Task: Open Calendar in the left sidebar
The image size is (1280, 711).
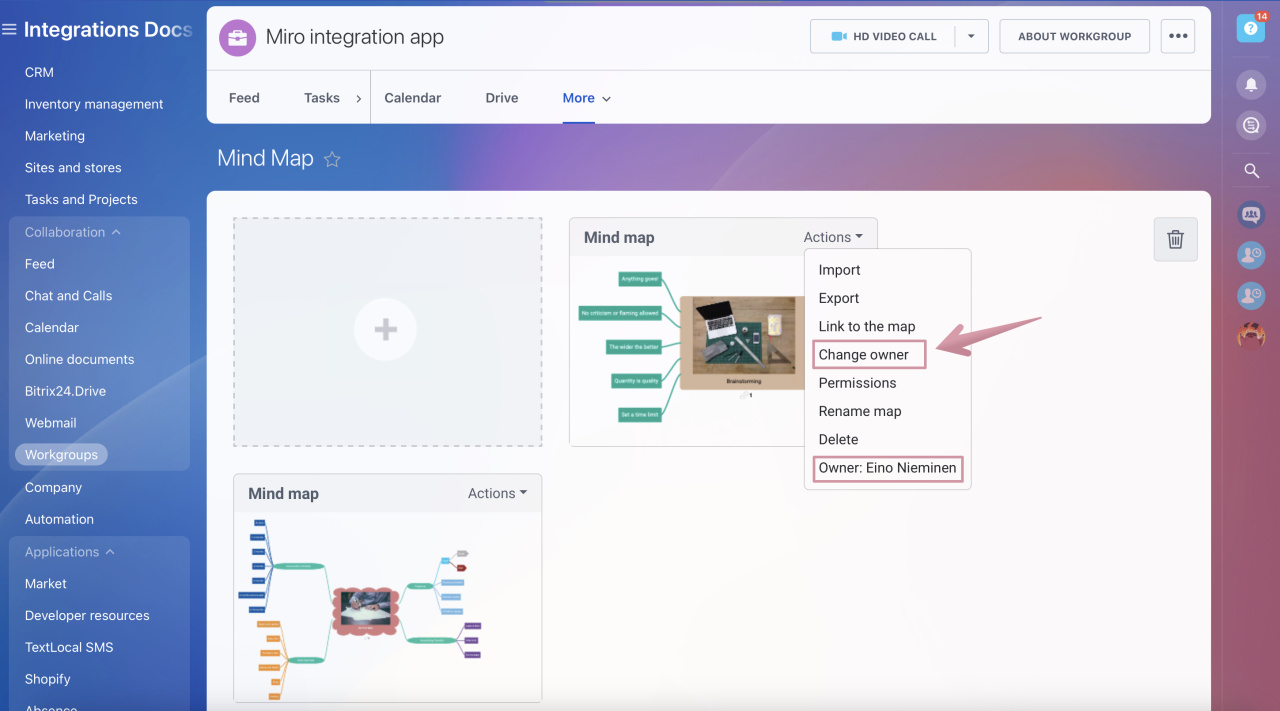Action: tap(52, 328)
